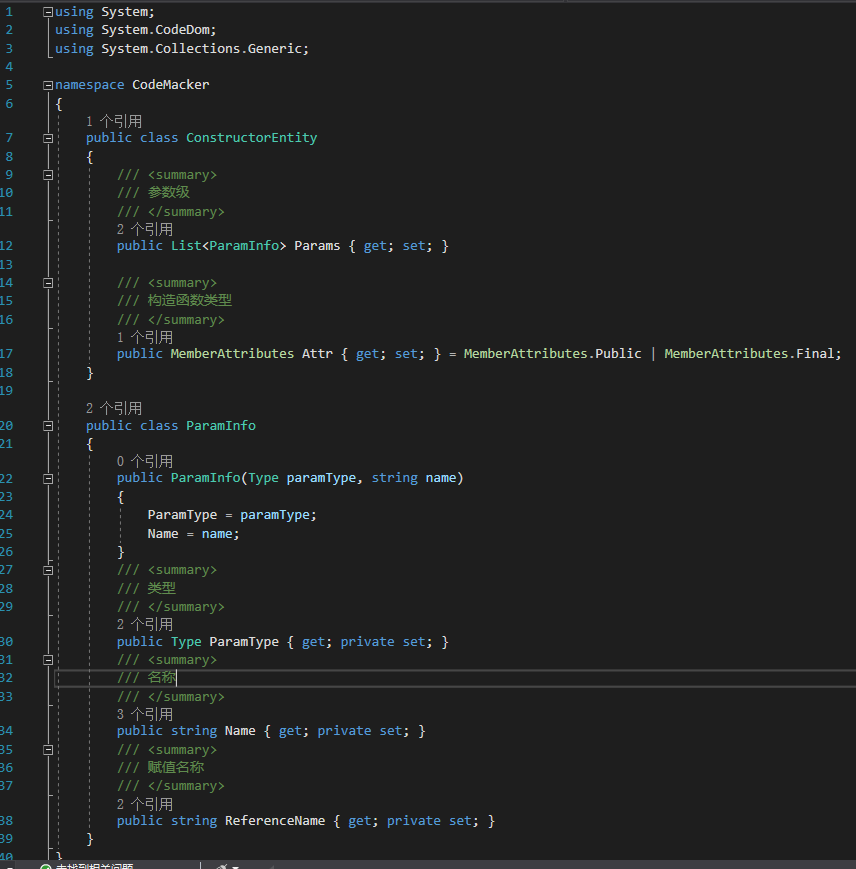Collapse the summary comment at line 31

click(x=48, y=660)
